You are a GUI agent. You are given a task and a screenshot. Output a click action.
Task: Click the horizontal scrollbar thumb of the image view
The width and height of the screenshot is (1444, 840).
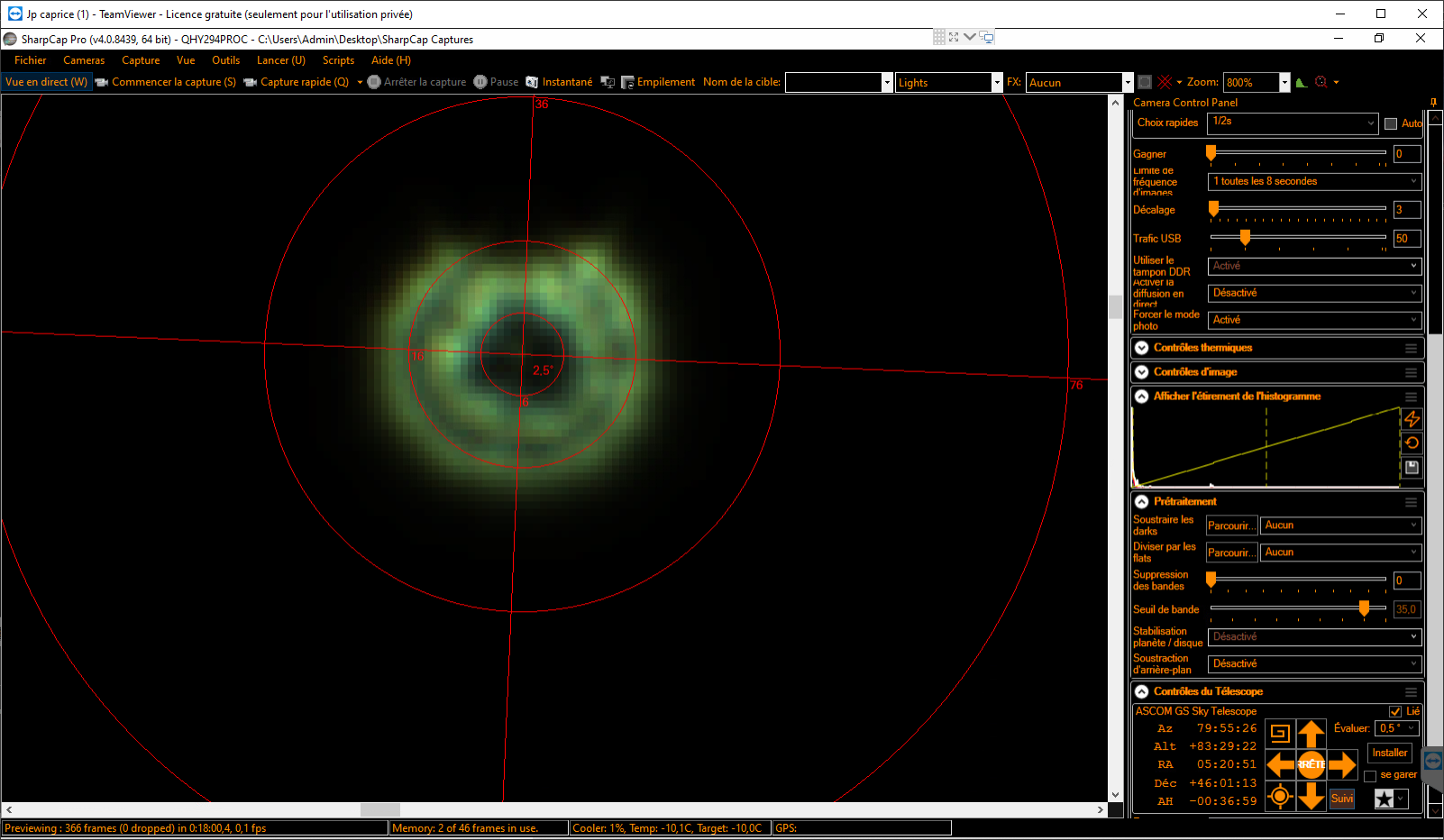[x=380, y=809]
